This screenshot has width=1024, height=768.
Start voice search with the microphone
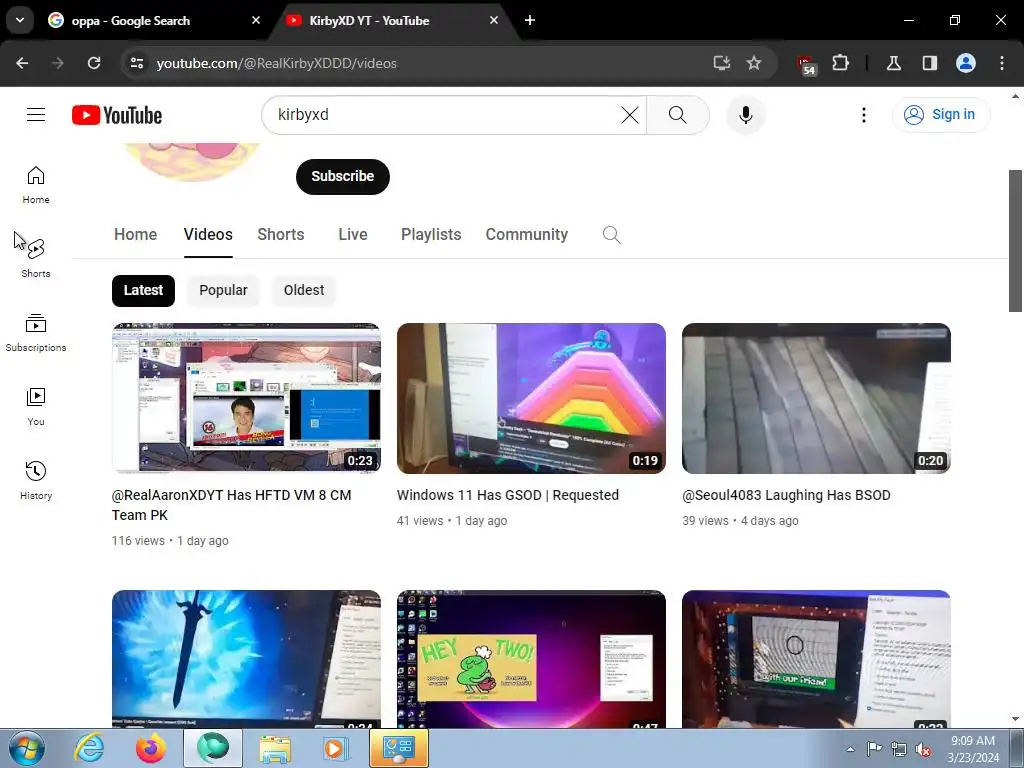pos(745,115)
